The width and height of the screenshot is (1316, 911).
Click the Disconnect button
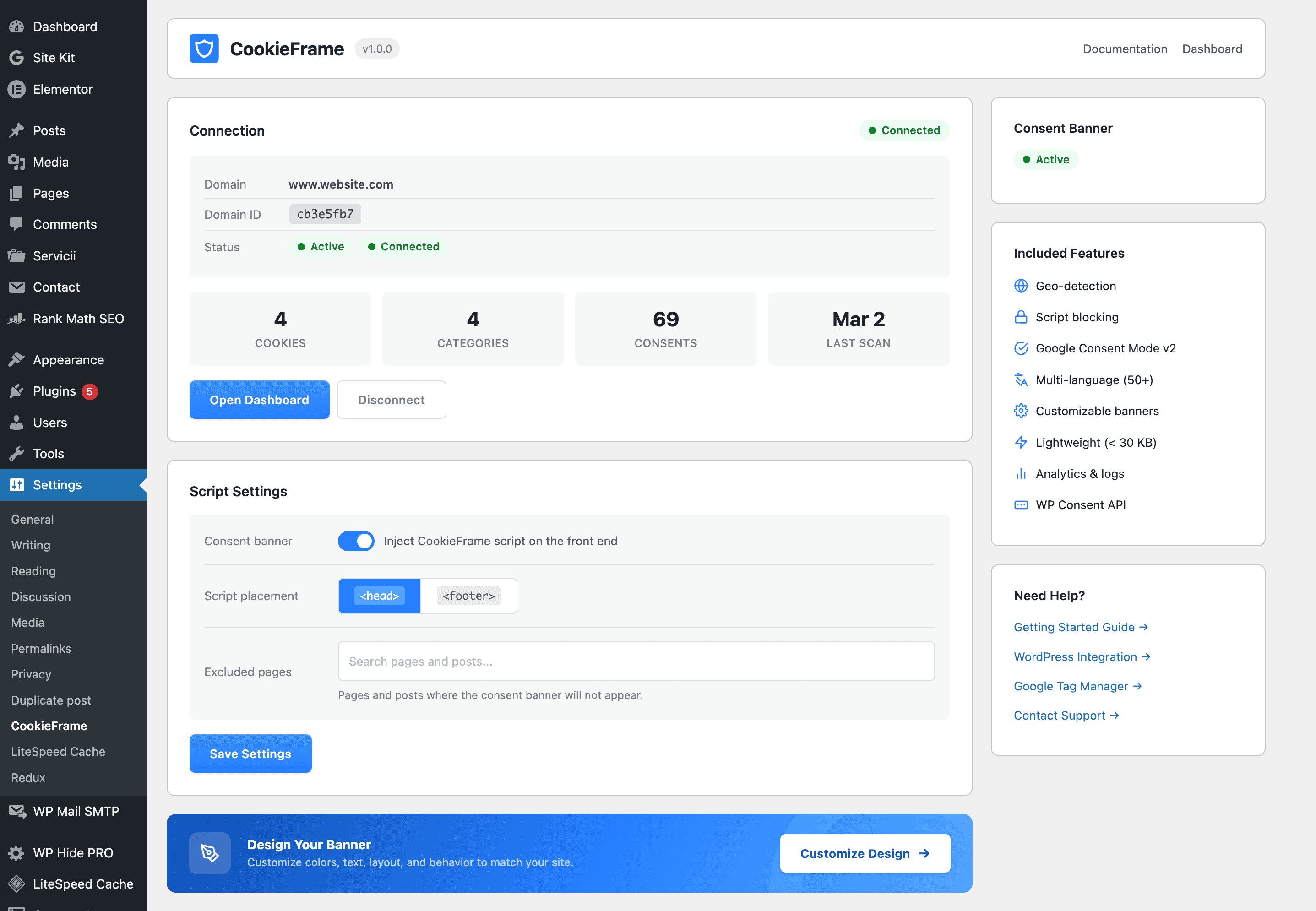coord(391,400)
